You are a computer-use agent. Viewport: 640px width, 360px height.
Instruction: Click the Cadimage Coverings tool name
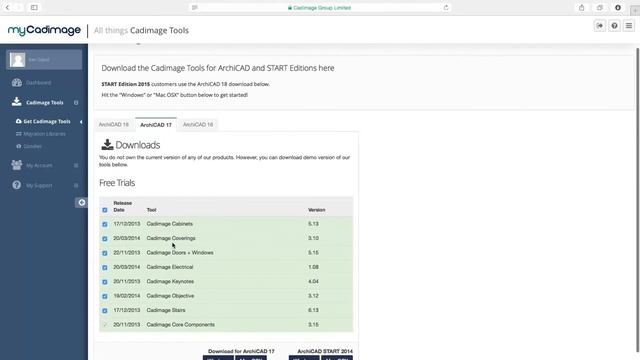coord(171,238)
